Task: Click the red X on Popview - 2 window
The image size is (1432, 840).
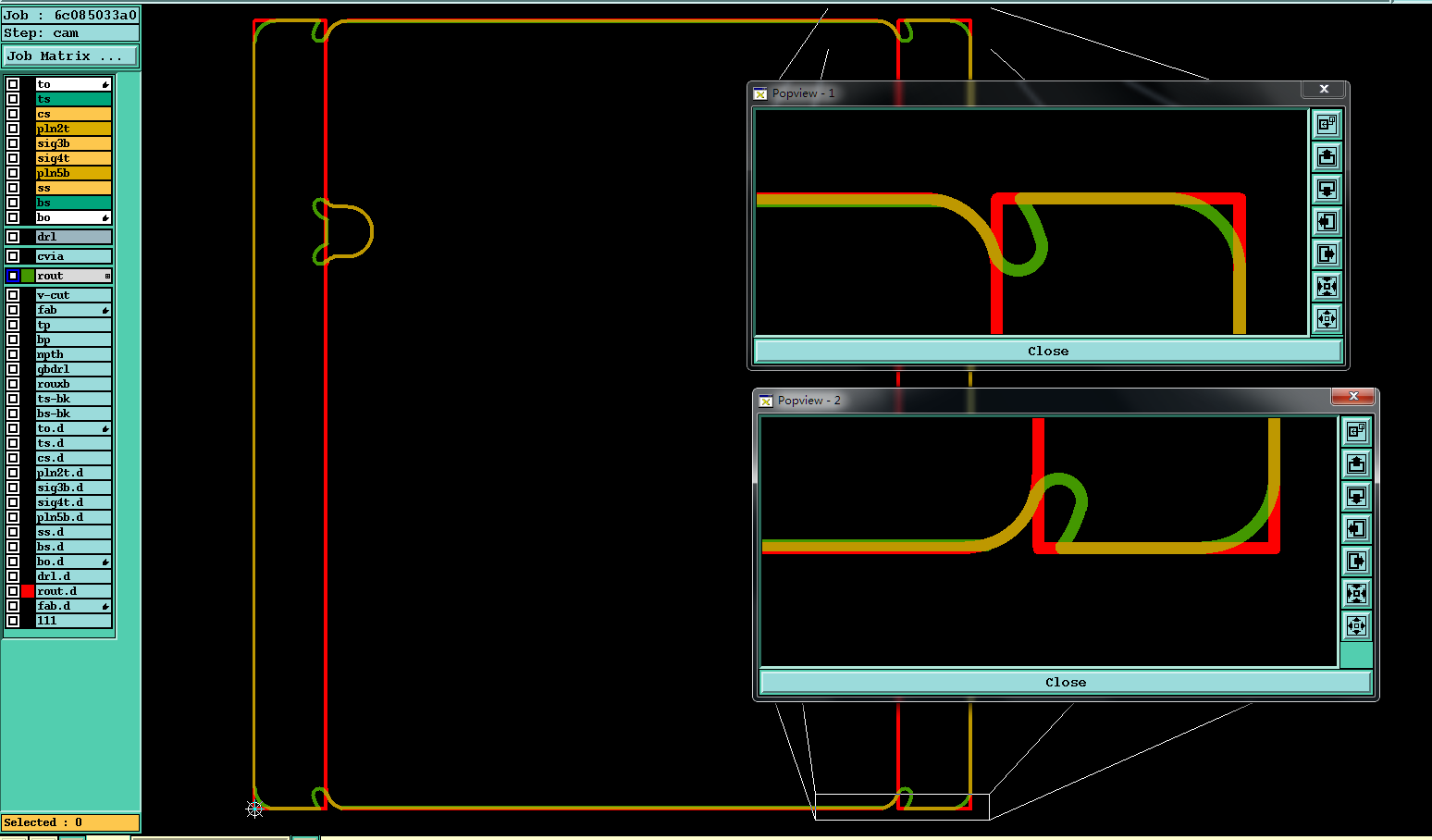Action: point(1353,396)
